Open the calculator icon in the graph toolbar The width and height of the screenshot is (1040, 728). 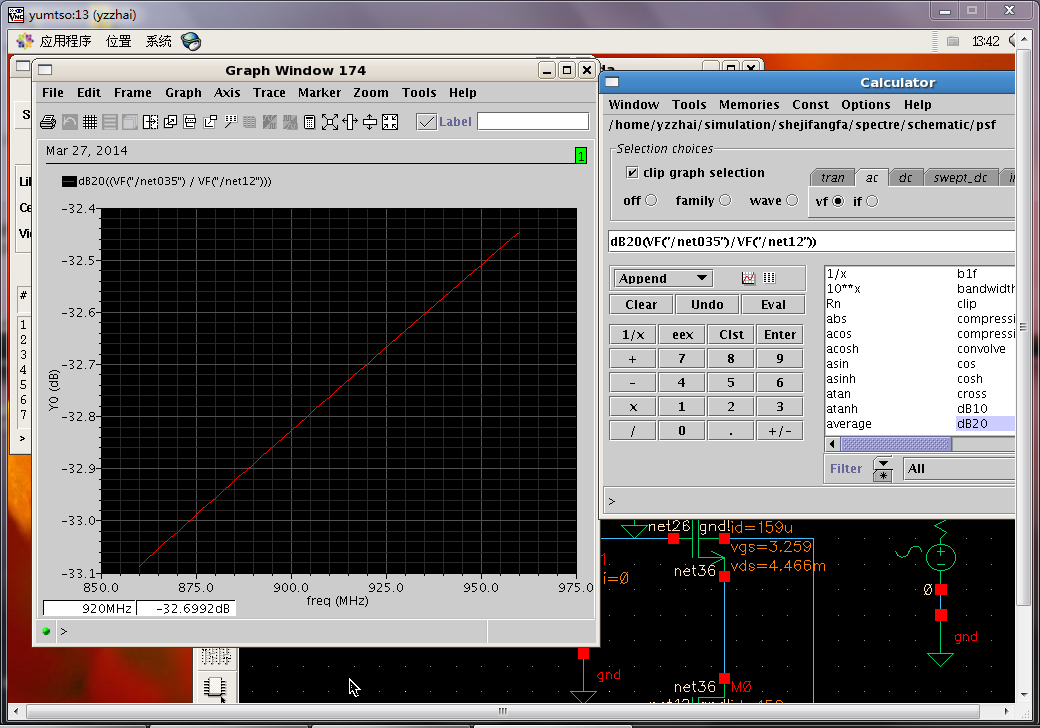(309, 122)
